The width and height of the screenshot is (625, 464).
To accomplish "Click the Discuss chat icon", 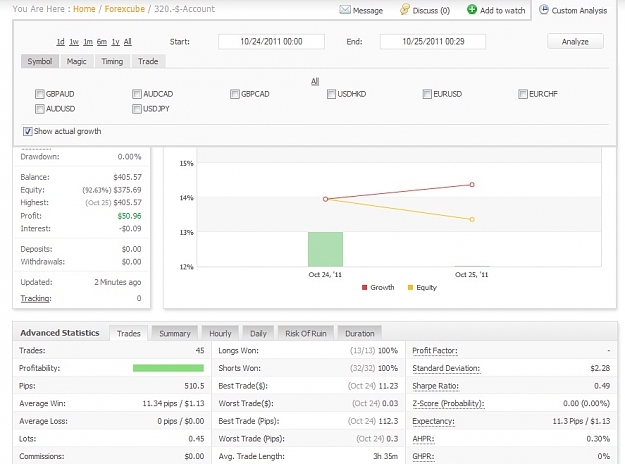I will click(405, 10).
